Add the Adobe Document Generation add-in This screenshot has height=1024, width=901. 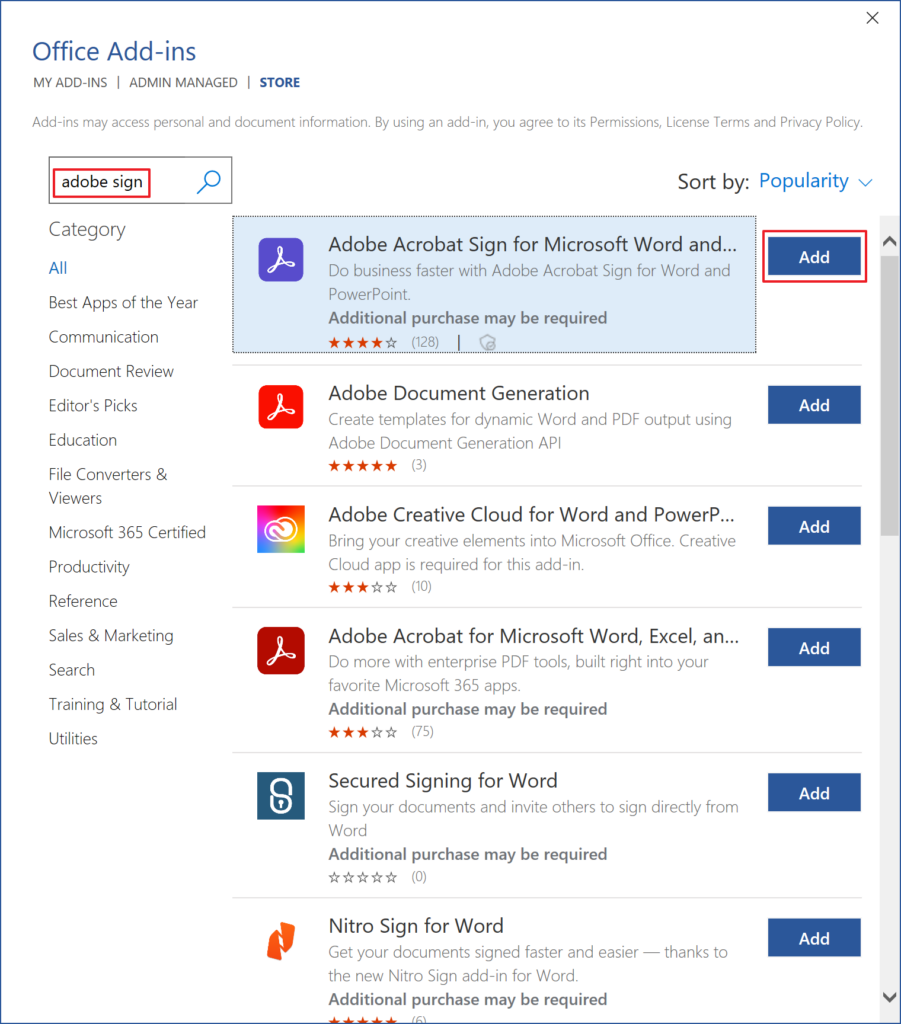click(814, 405)
